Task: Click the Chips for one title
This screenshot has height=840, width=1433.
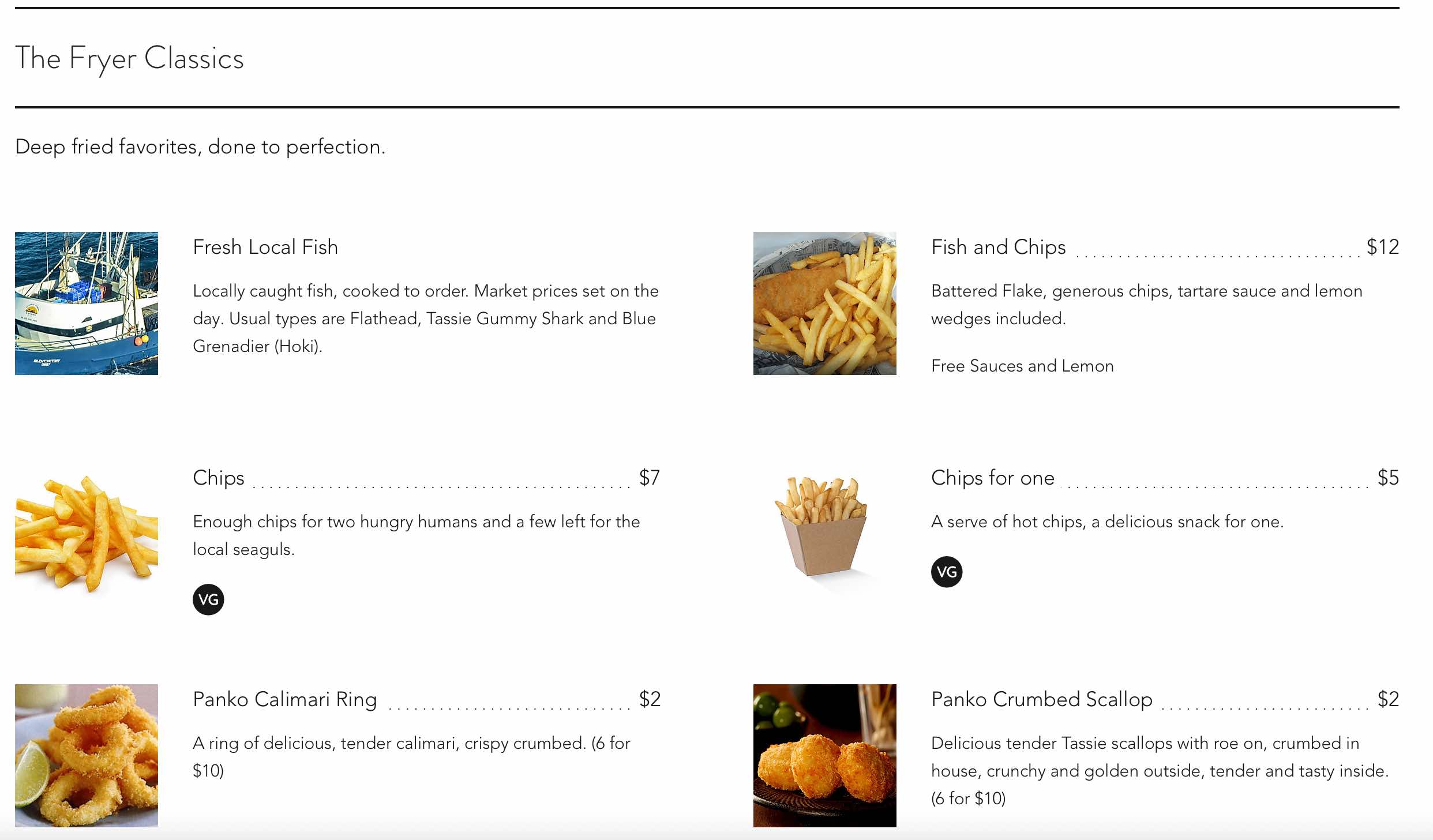Action: click(993, 478)
